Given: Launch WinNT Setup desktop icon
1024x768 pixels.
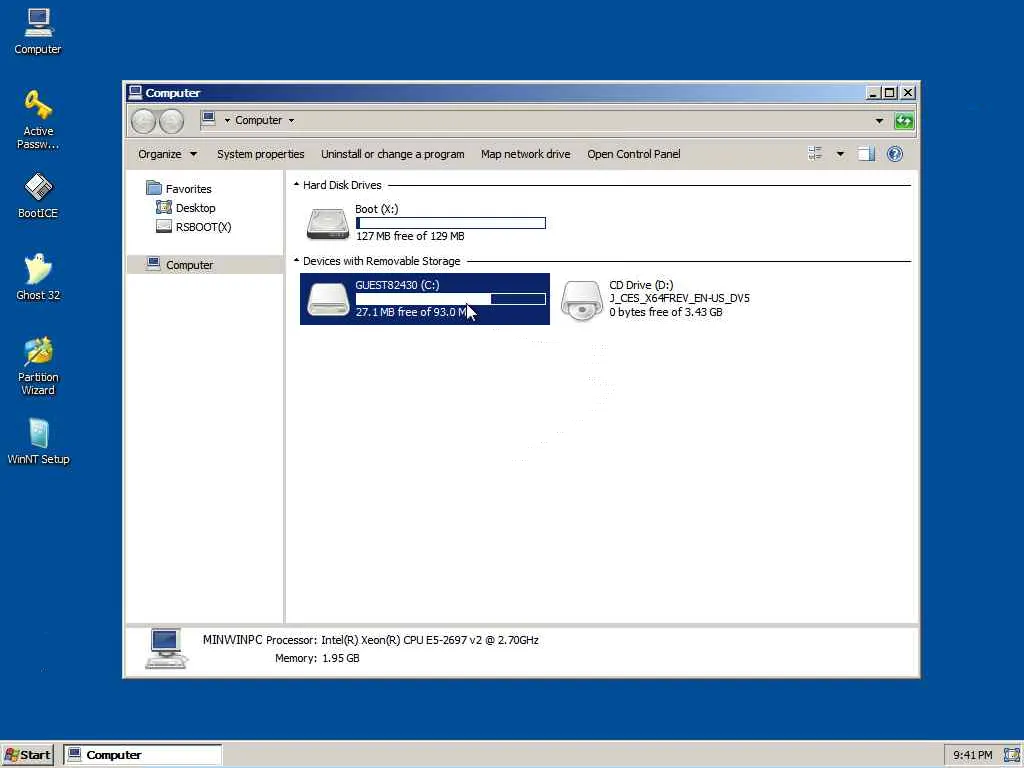Looking at the screenshot, I should [x=38, y=441].
